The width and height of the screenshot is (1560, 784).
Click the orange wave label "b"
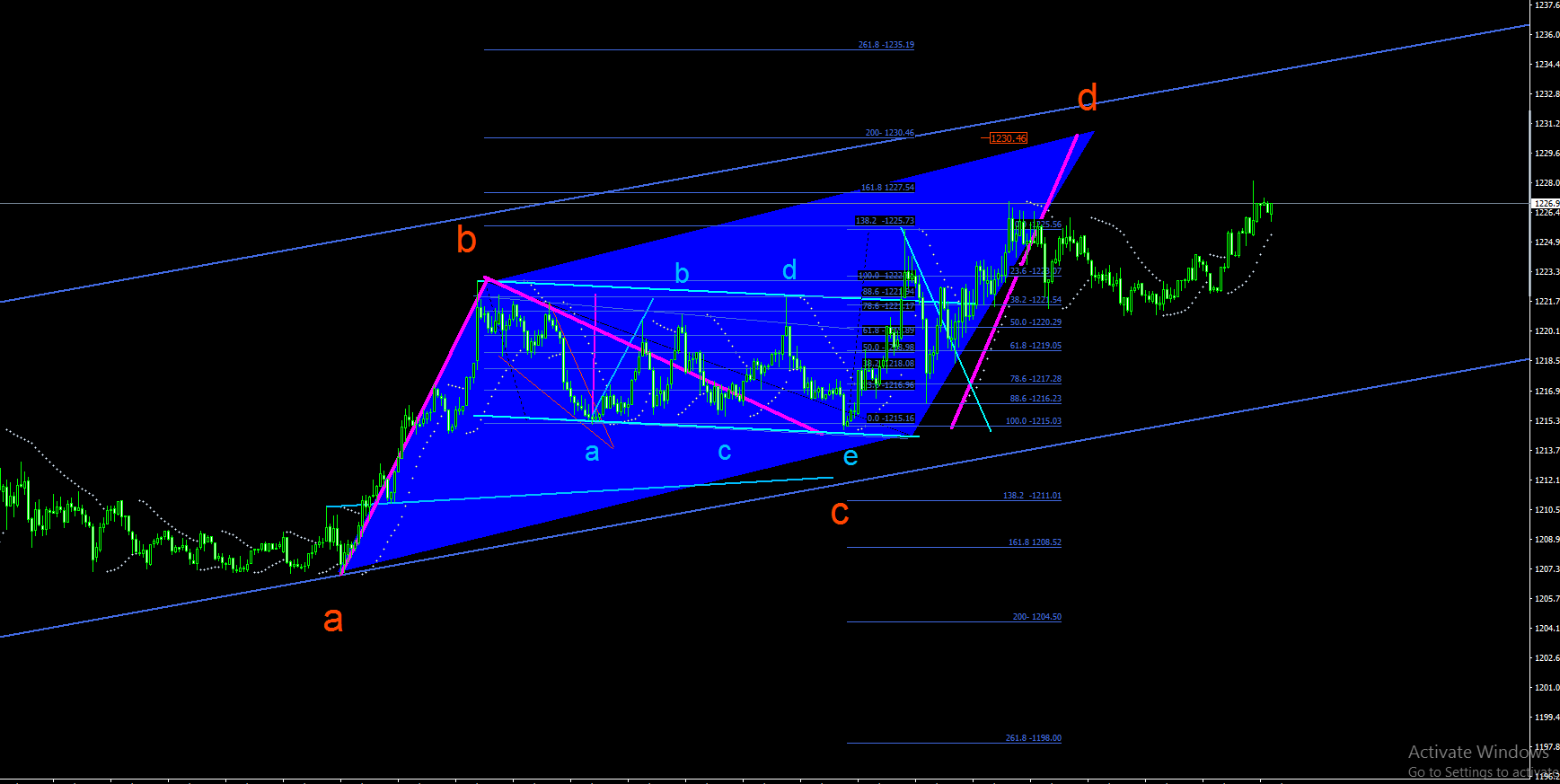tap(466, 240)
